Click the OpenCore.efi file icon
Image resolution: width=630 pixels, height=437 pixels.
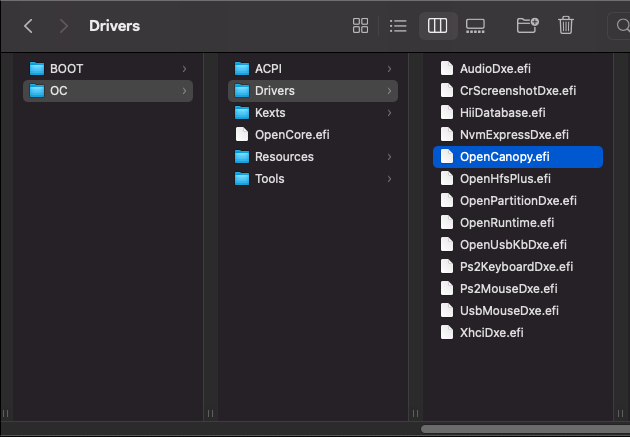[242, 135]
